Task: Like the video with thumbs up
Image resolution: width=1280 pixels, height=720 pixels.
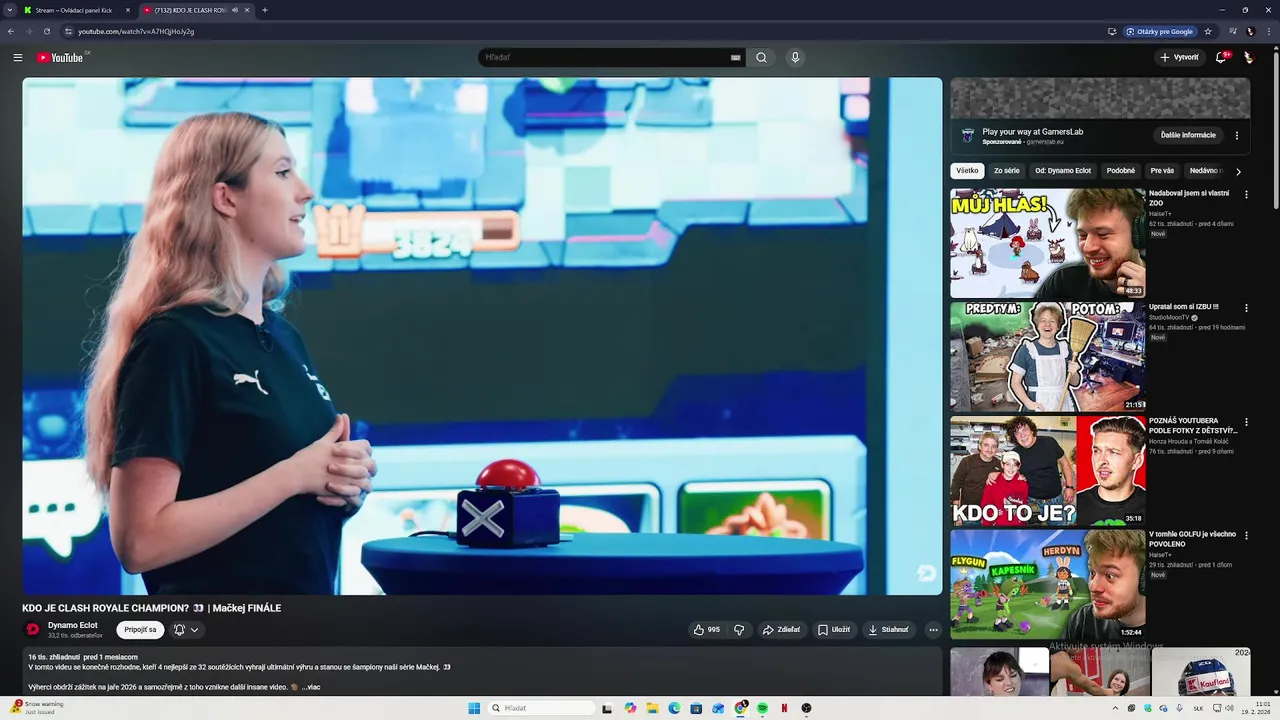Action: coord(706,630)
